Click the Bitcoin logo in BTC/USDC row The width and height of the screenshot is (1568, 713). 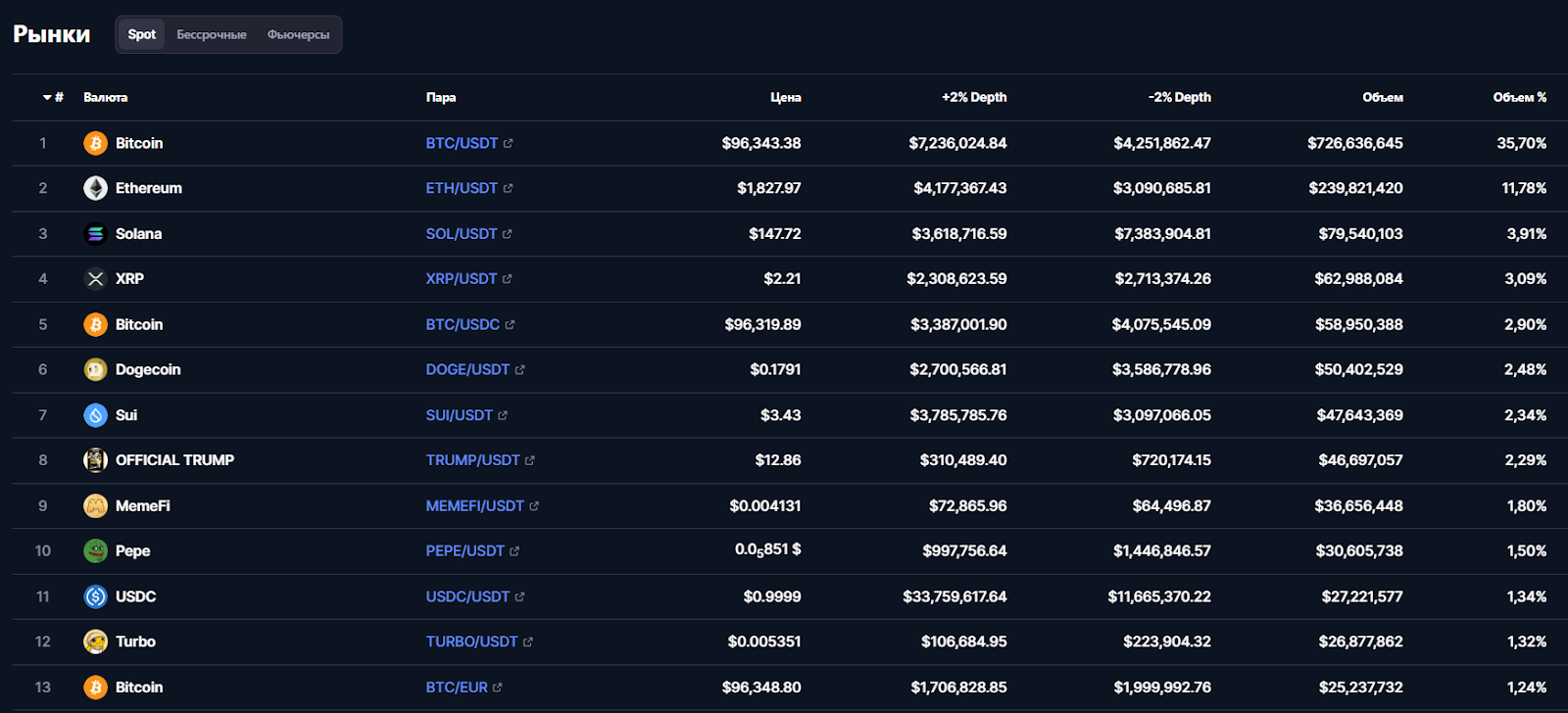95,324
